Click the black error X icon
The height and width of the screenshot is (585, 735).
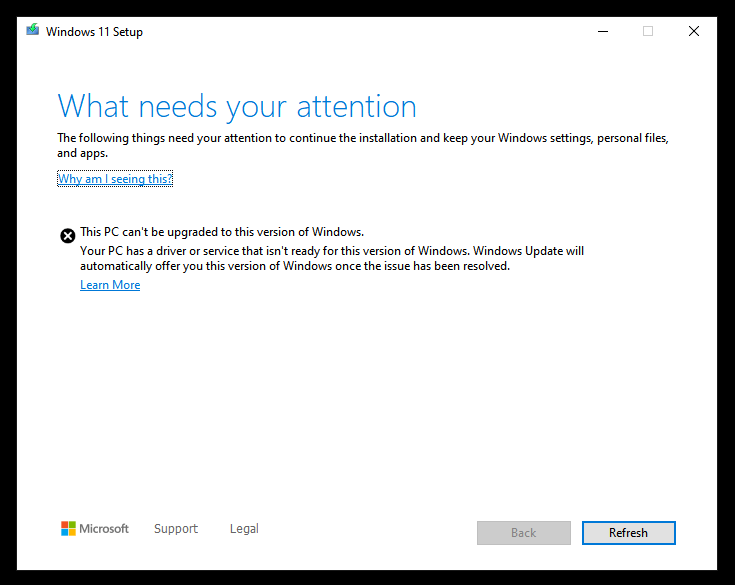click(x=68, y=235)
